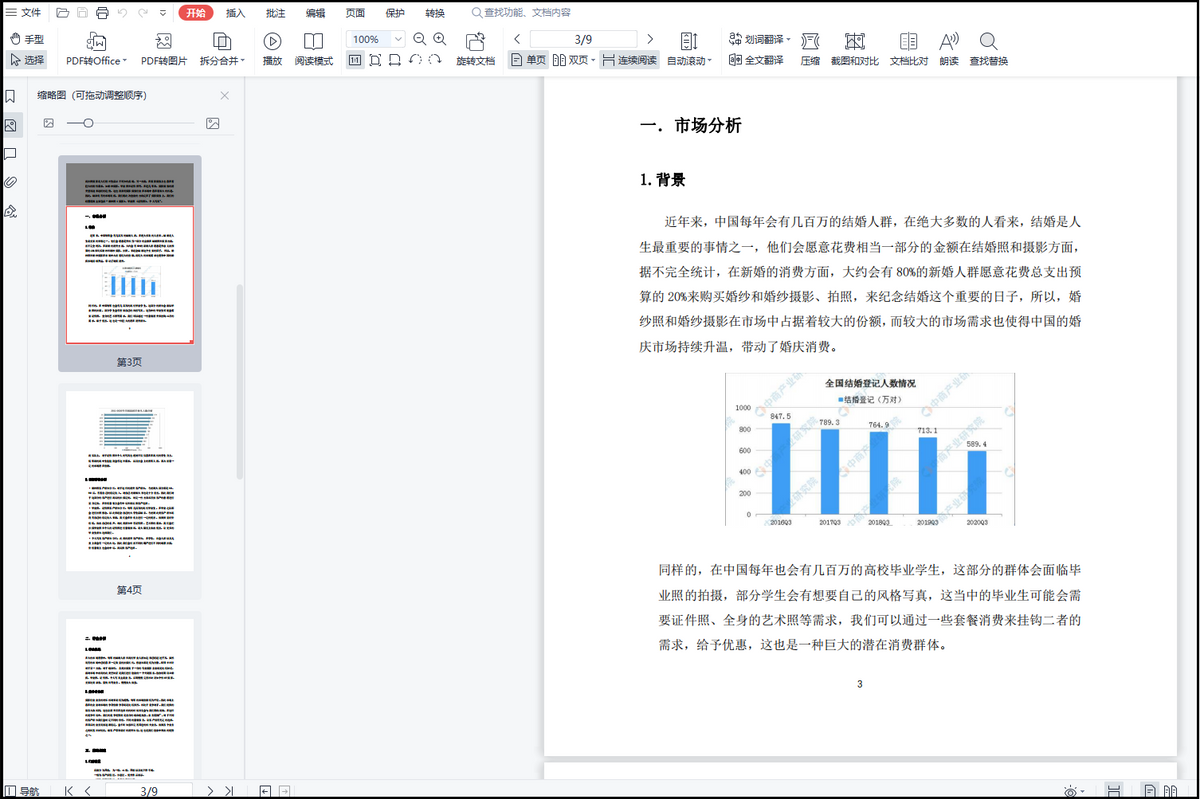Enable 单页 single page view
Screen dimensions: 1200x799
pos(528,60)
